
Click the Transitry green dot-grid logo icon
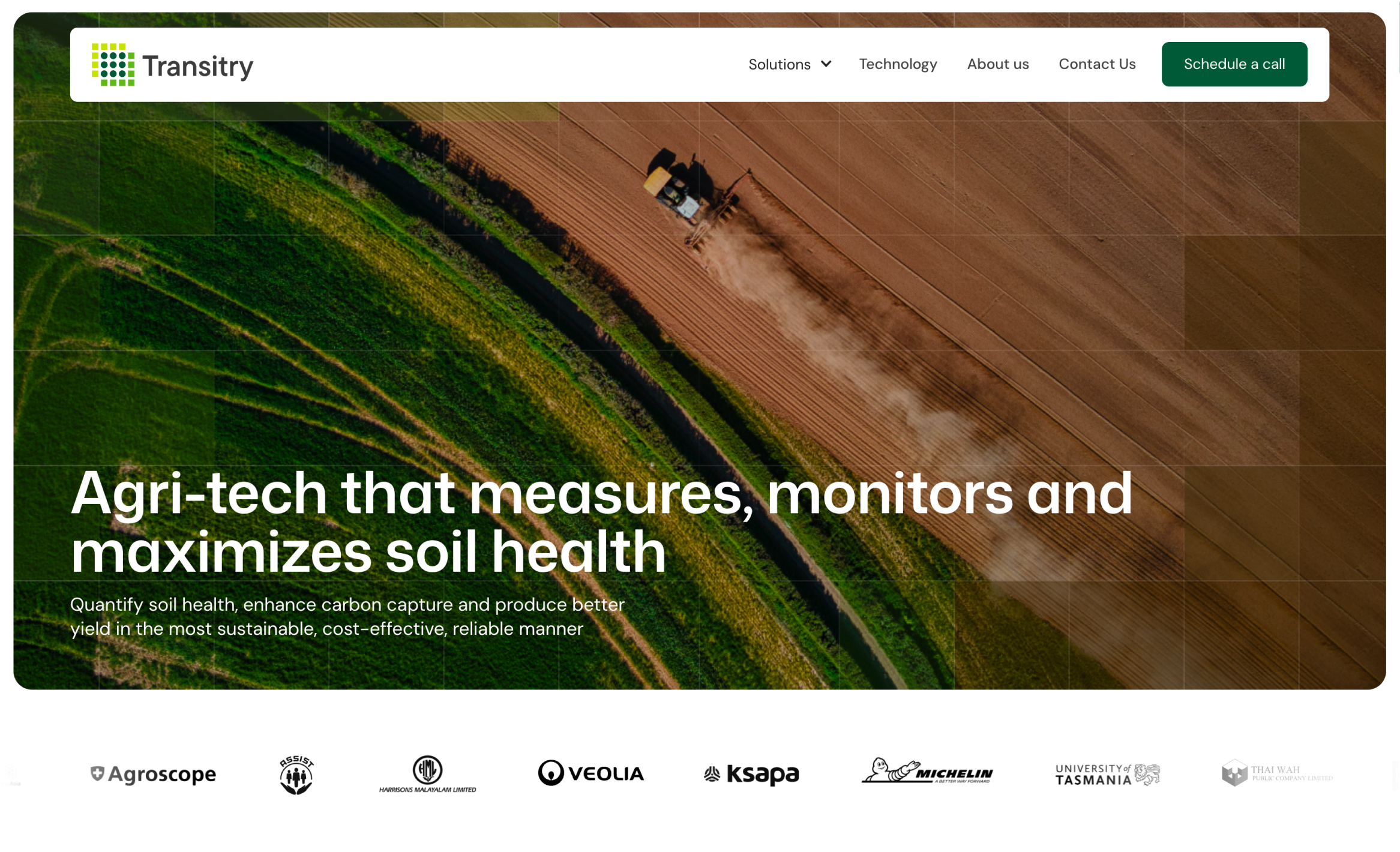click(x=113, y=64)
